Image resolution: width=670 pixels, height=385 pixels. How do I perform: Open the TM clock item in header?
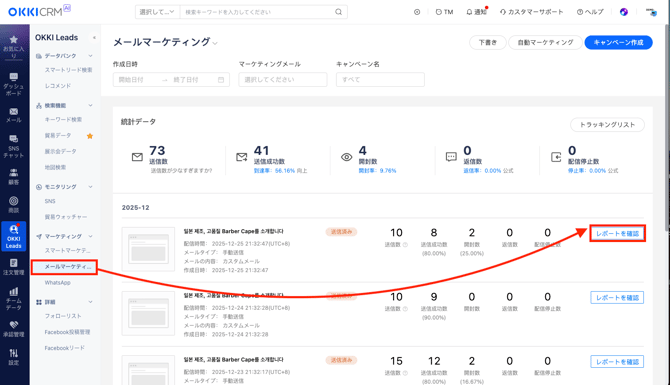click(444, 12)
